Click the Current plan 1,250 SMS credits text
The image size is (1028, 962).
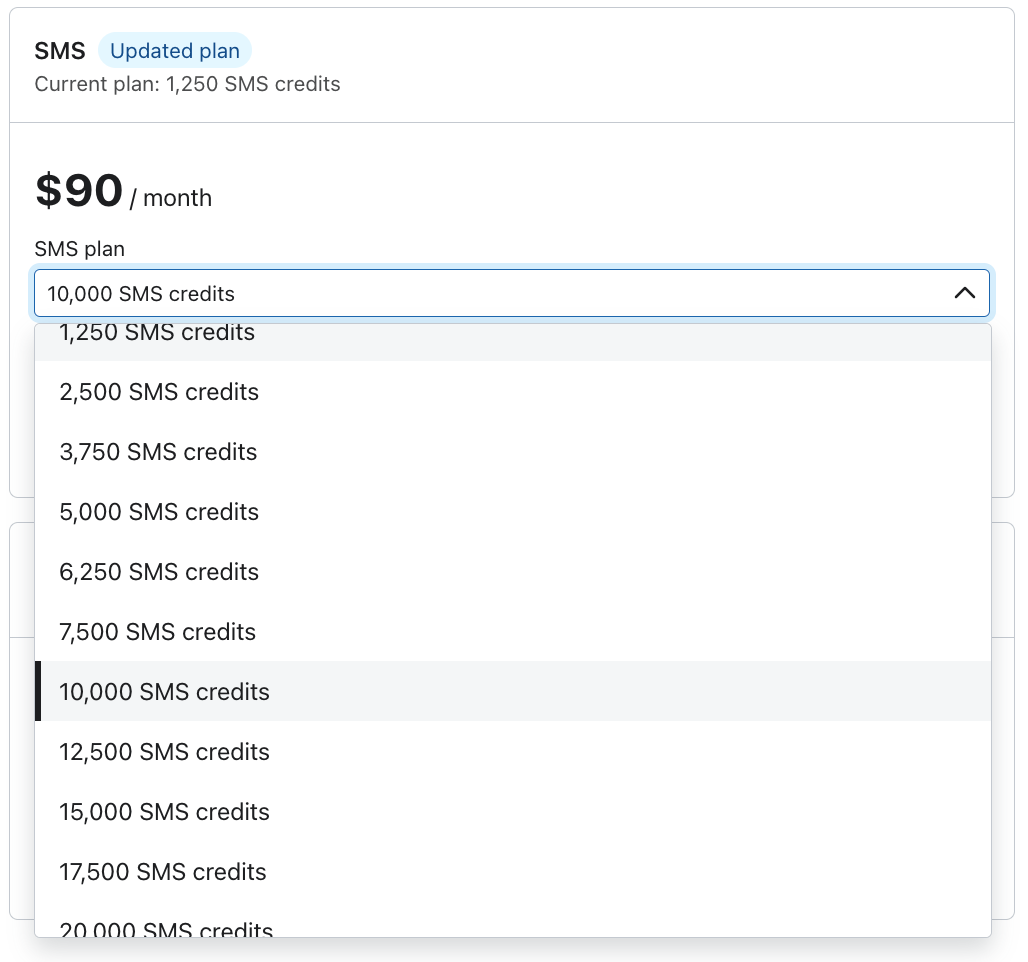click(x=187, y=84)
